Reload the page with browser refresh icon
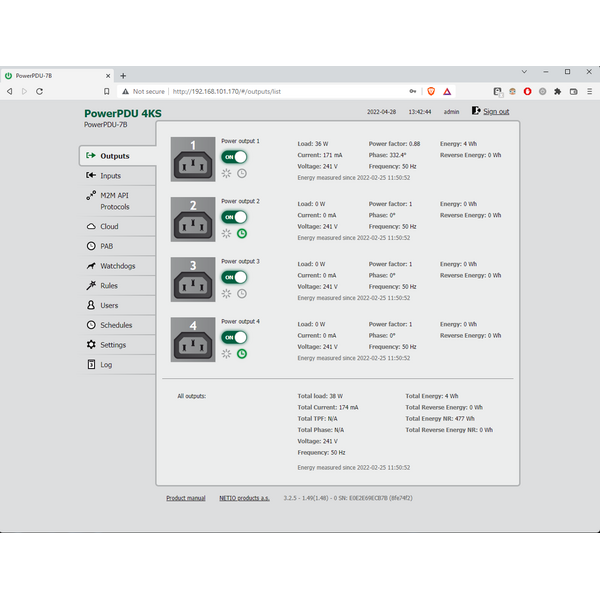 point(39,91)
